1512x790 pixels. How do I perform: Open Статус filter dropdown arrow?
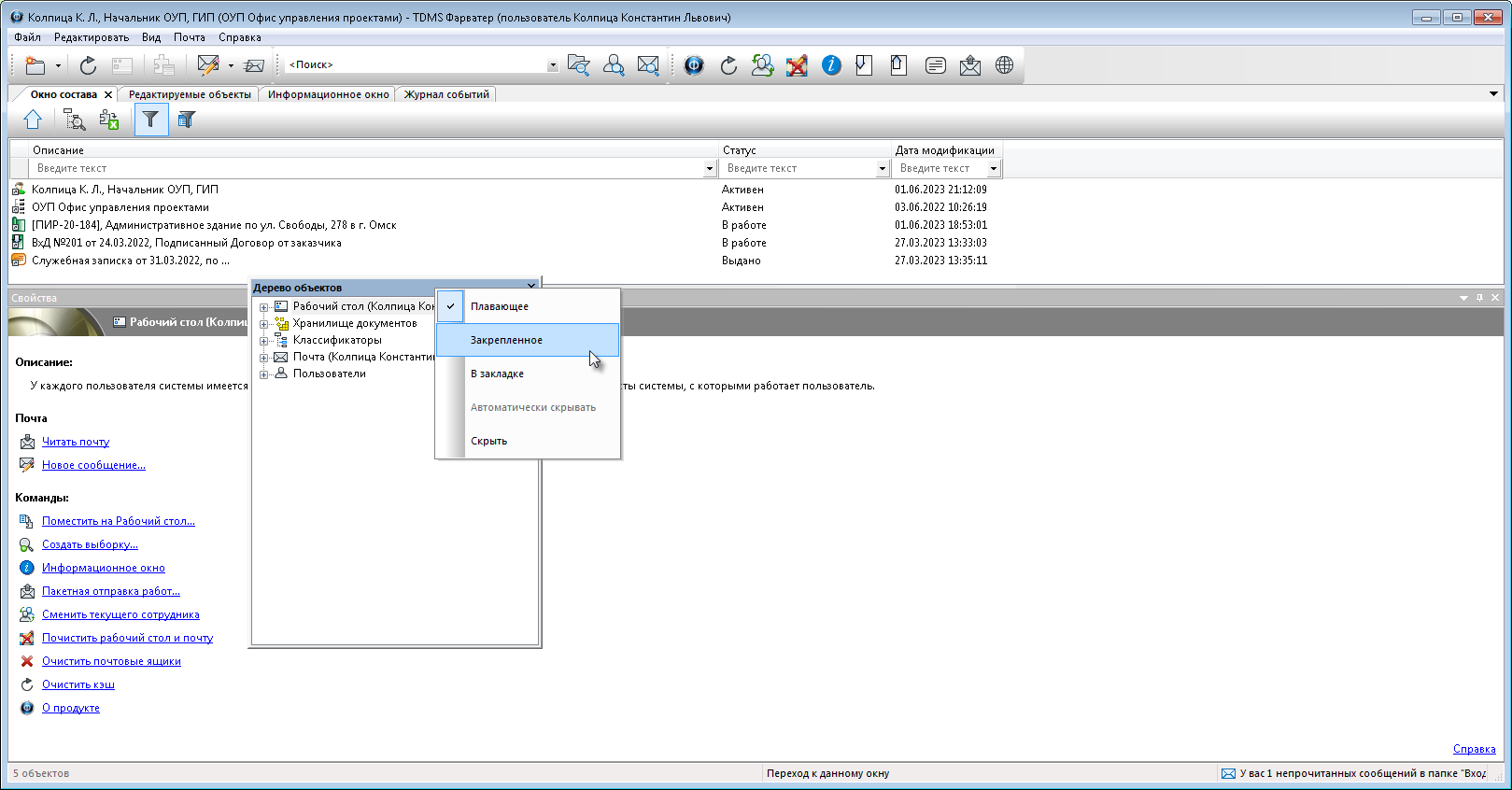pyautogui.click(x=883, y=169)
